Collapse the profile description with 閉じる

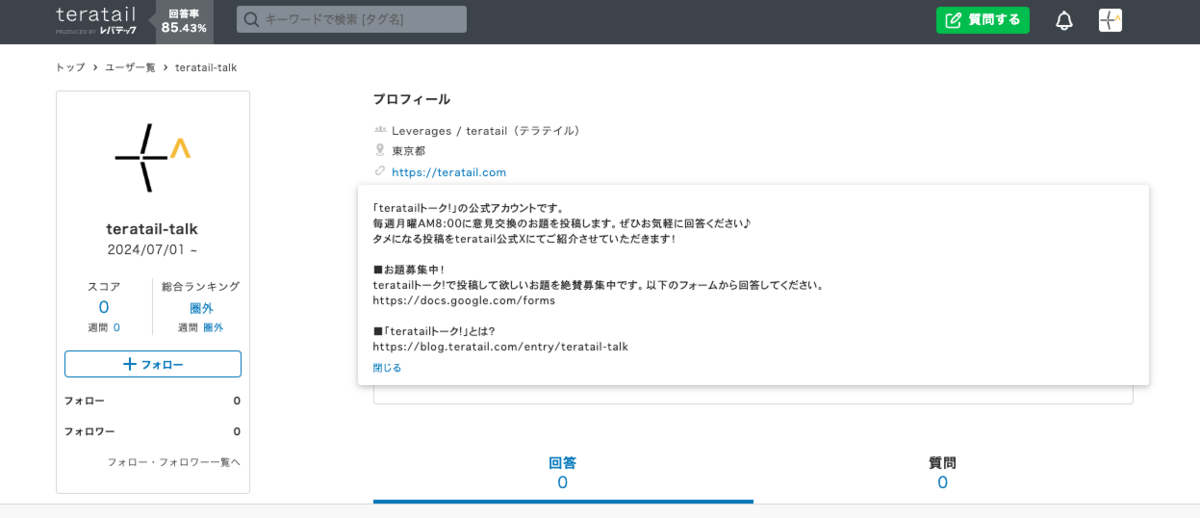pos(387,368)
